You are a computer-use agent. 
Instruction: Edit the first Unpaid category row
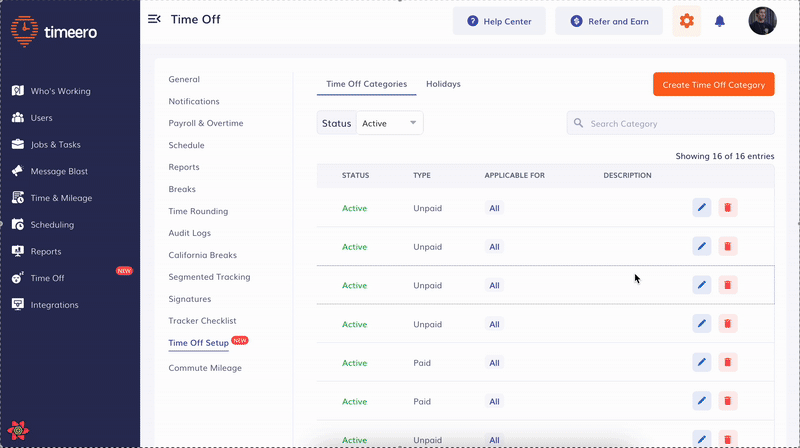[702, 208]
